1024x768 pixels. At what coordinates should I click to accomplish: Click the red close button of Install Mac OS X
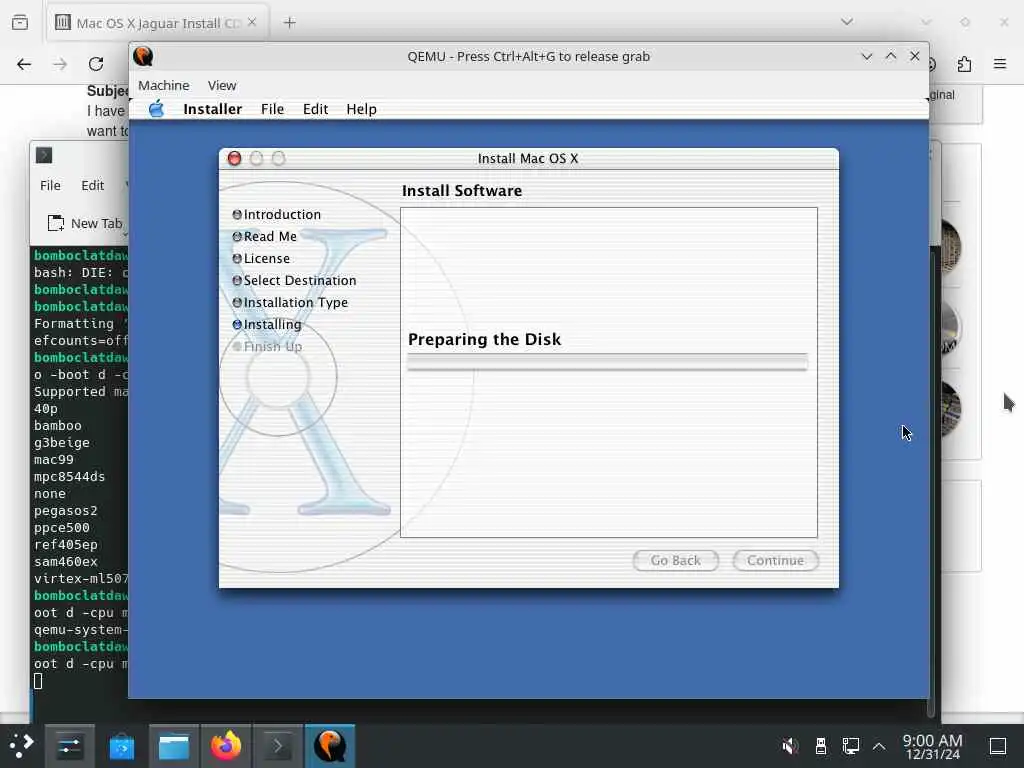pyautogui.click(x=234, y=159)
